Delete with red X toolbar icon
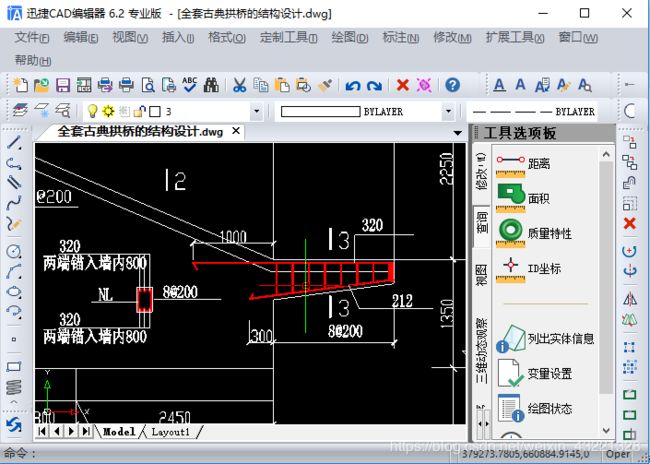650x464 pixels. [403, 85]
